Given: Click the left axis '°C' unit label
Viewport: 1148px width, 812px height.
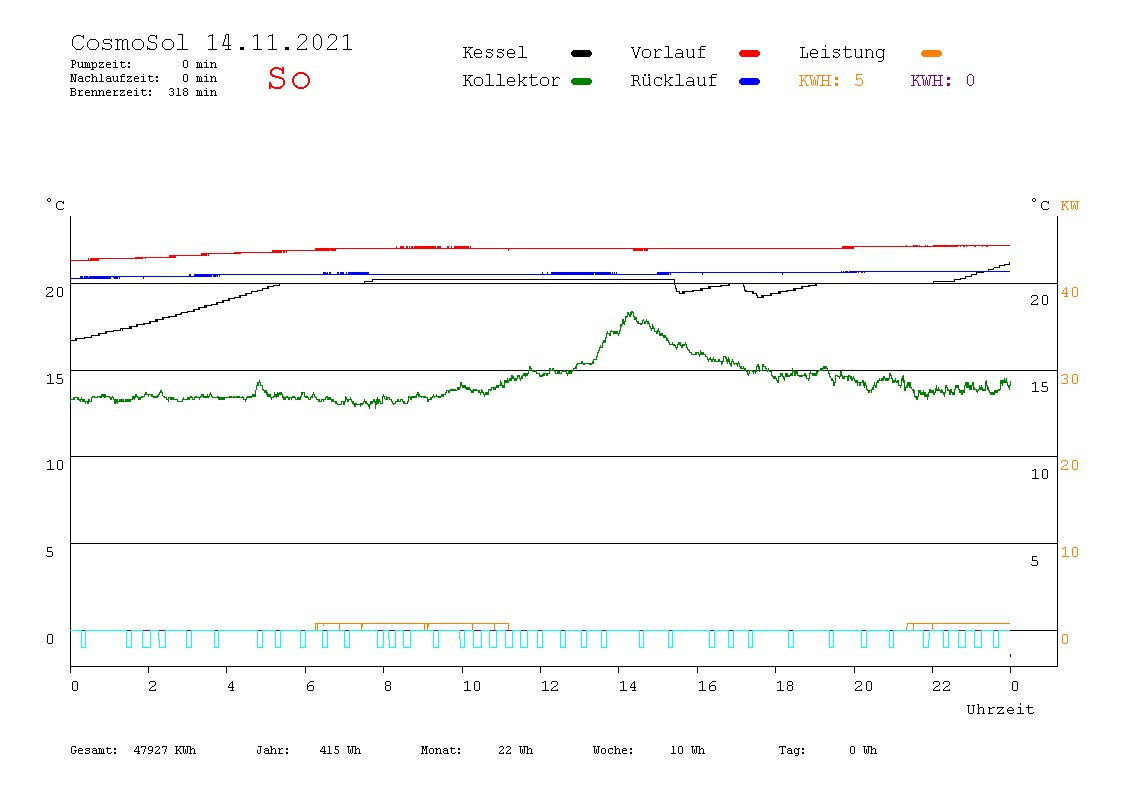Looking at the screenshot, I should (x=56, y=205).
